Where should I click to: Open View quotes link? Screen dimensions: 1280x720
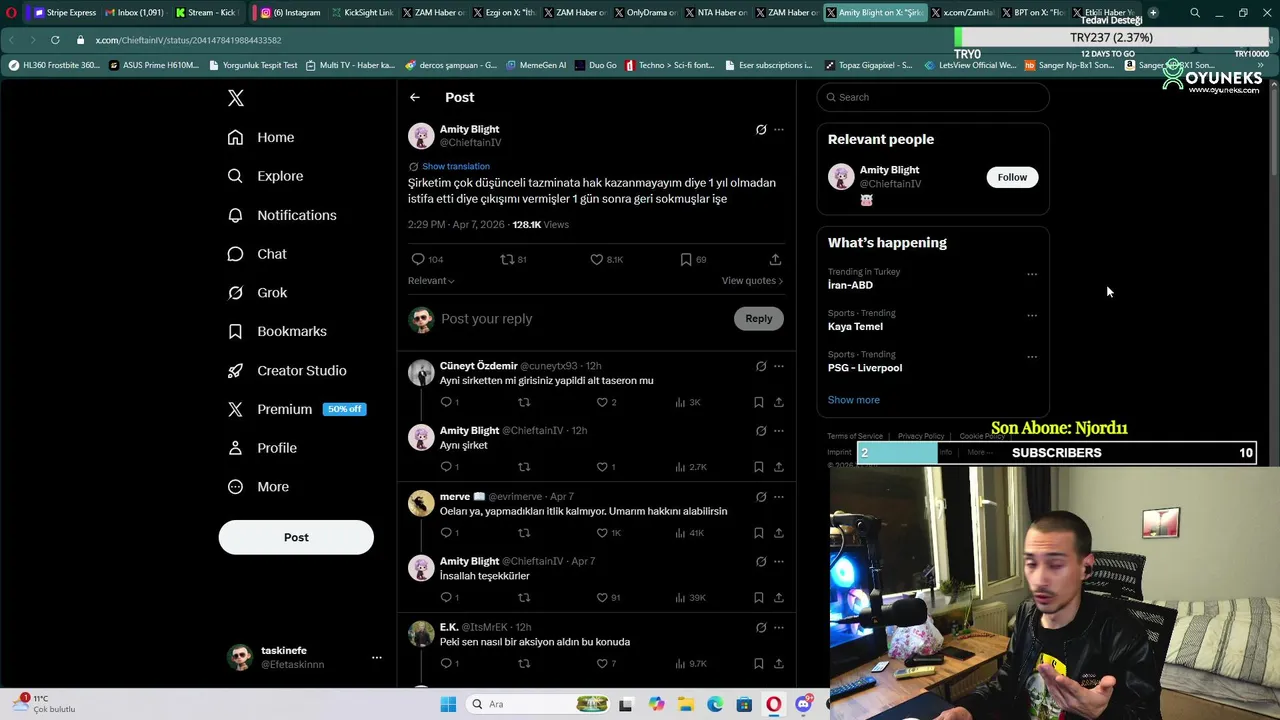tap(752, 281)
